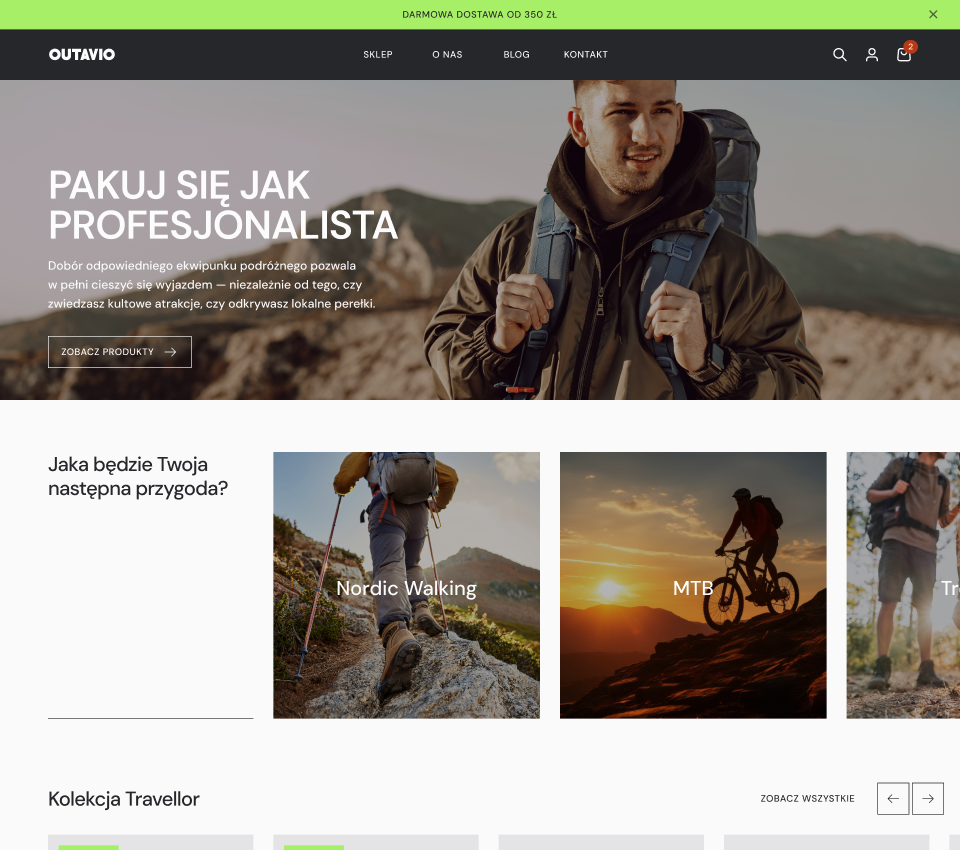This screenshot has height=850, width=960.
Task: Click the ZOBACZ WSZYSTKIE link
Action: tap(807, 799)
